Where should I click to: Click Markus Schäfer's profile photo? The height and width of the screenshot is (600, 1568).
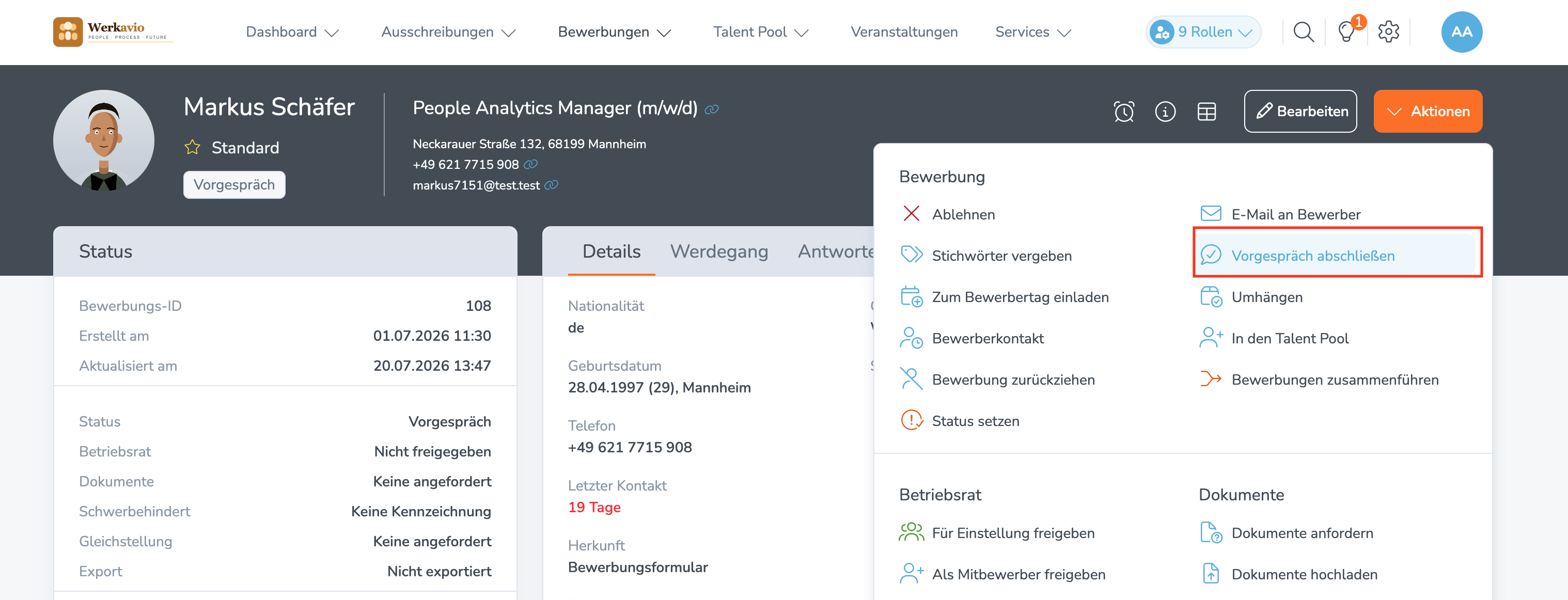point(103,140)
